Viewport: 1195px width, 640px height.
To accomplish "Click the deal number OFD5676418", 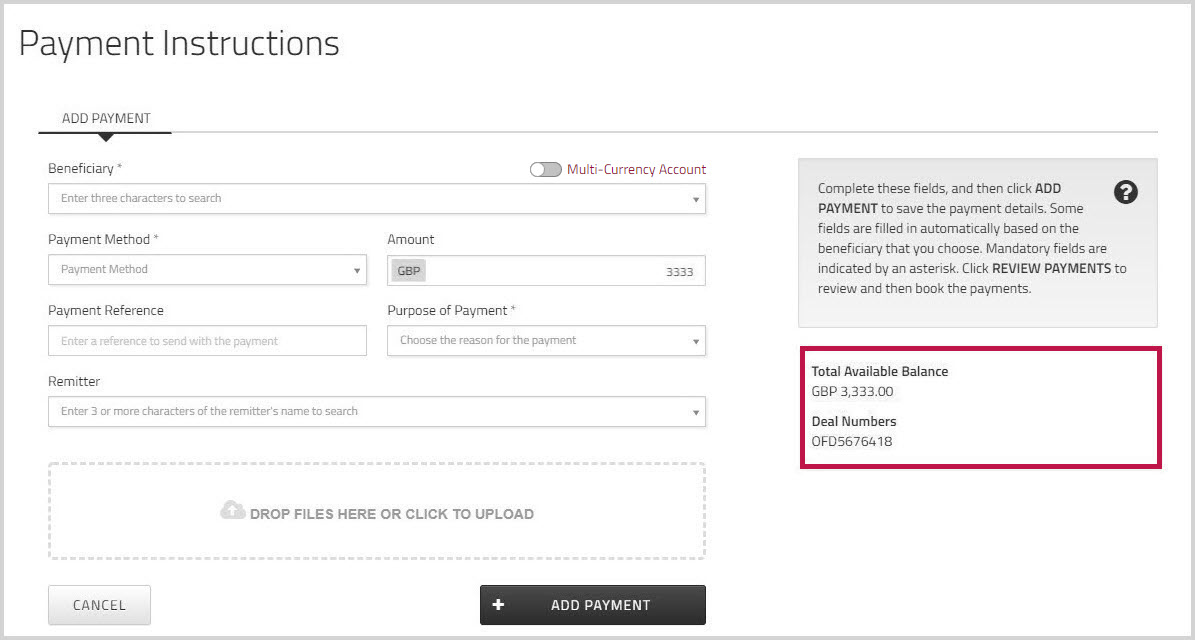I will click(852, 441).
